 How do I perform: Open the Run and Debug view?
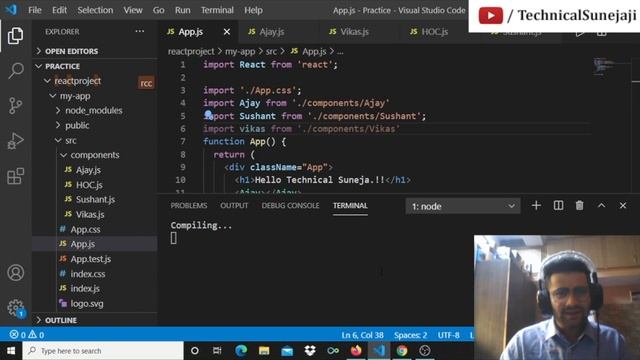coord(16,141)
